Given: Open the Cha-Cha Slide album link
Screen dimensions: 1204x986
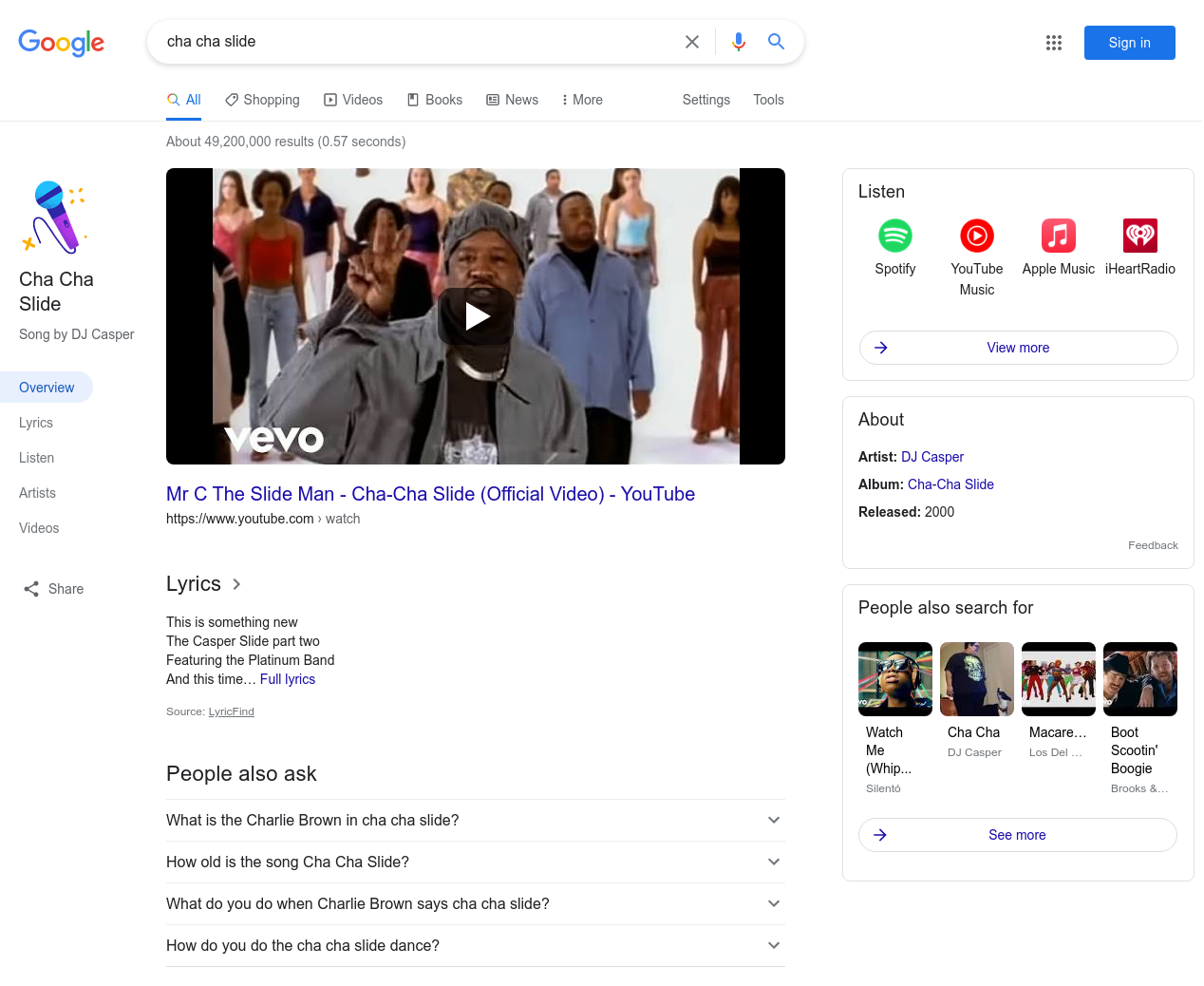Looking at the screenshot, I should point(950,484).
